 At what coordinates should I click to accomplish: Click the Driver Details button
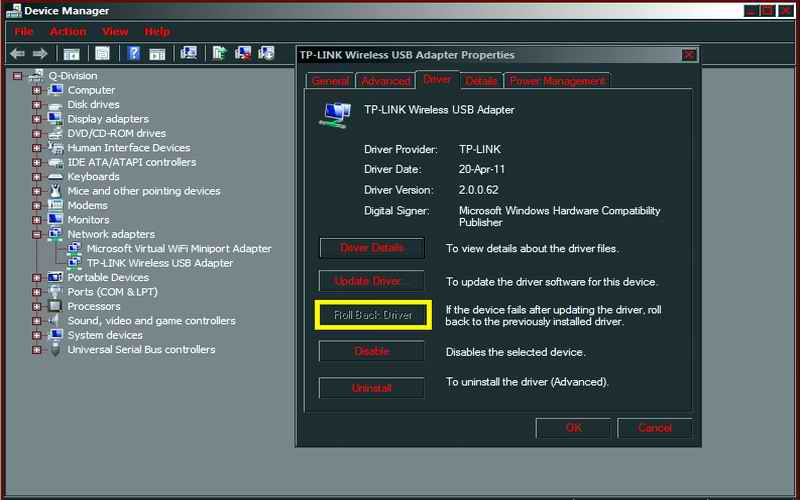372,248
